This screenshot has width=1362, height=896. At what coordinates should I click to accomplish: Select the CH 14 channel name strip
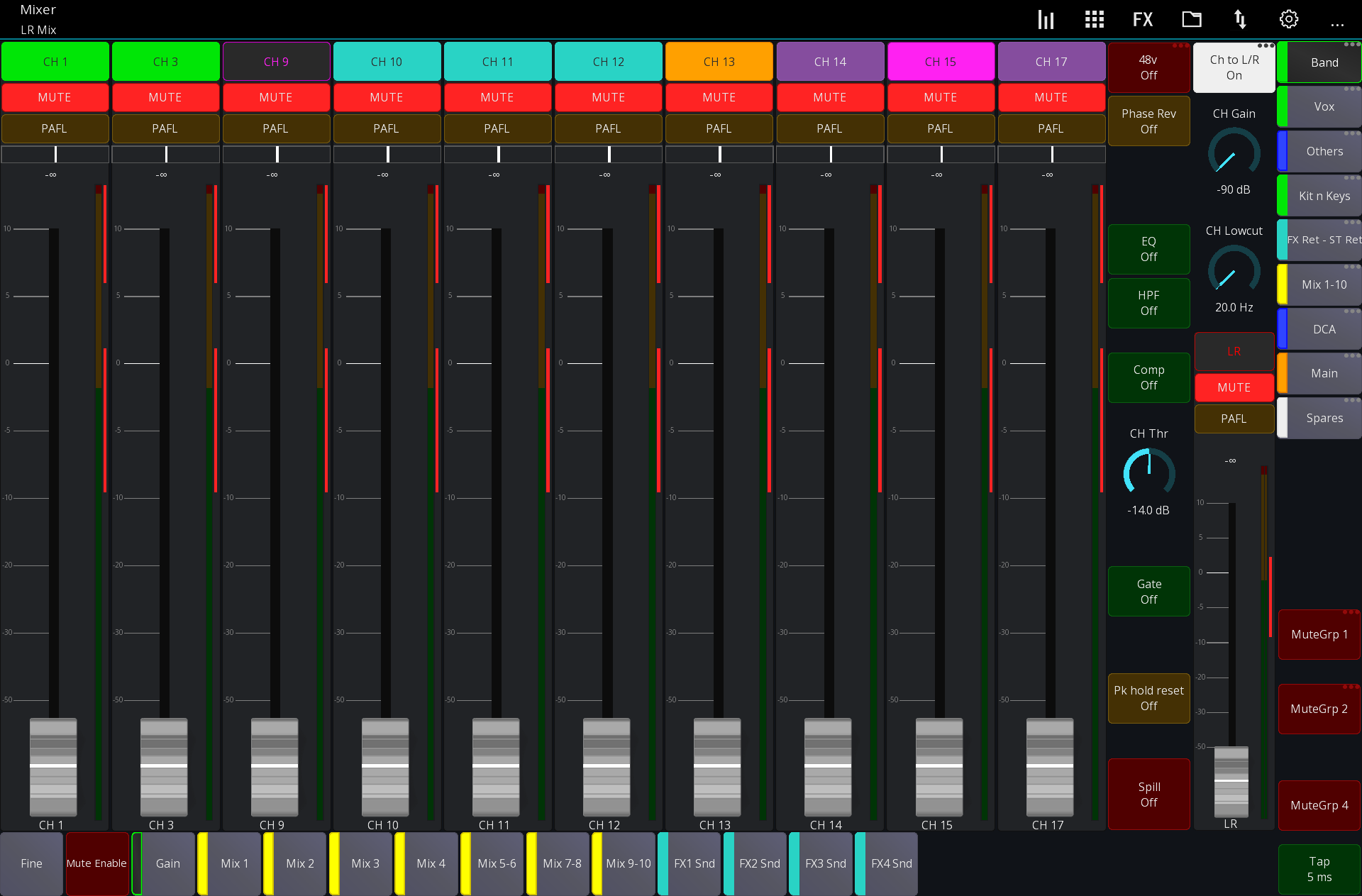(830, 62)
